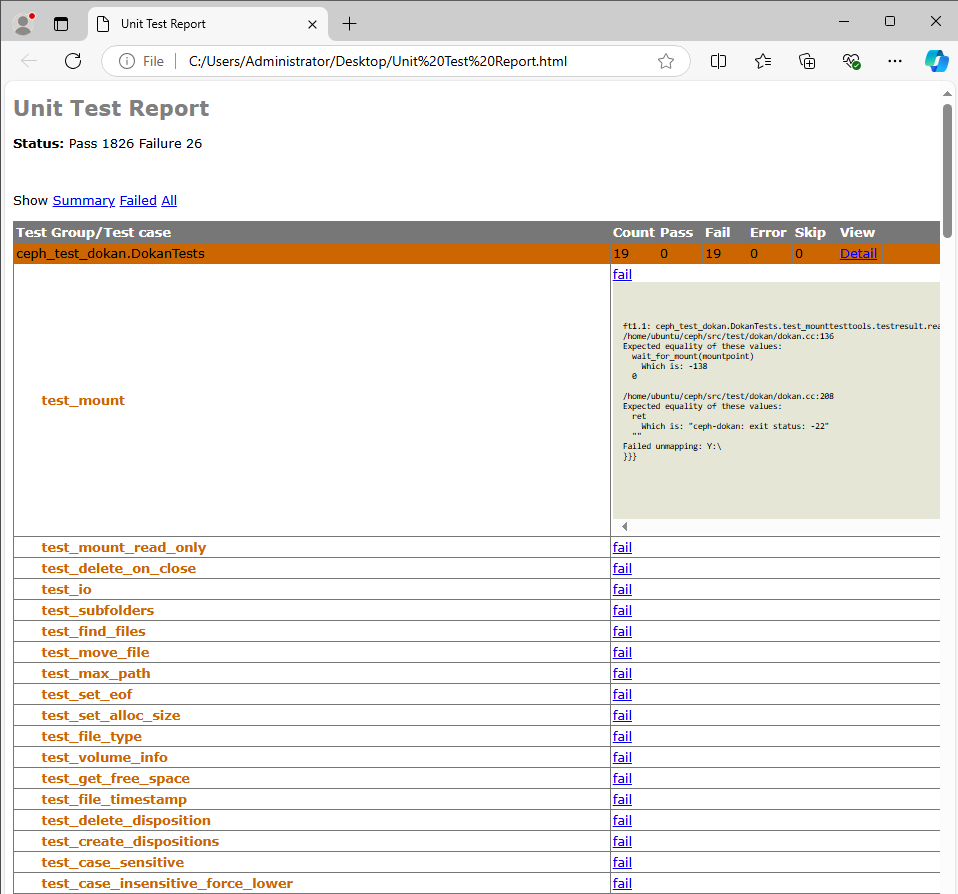Open the tab actions icon left of tabs
958x894 pixels.
point(62,23)
